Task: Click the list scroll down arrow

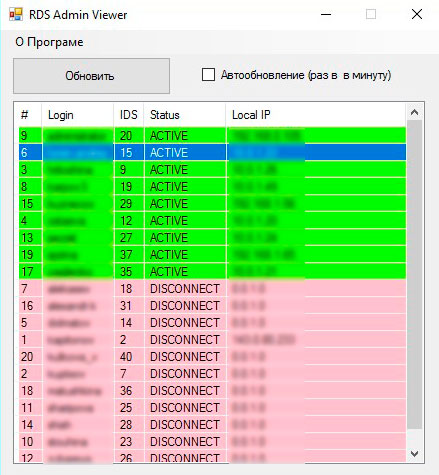Action: [415, 454]
